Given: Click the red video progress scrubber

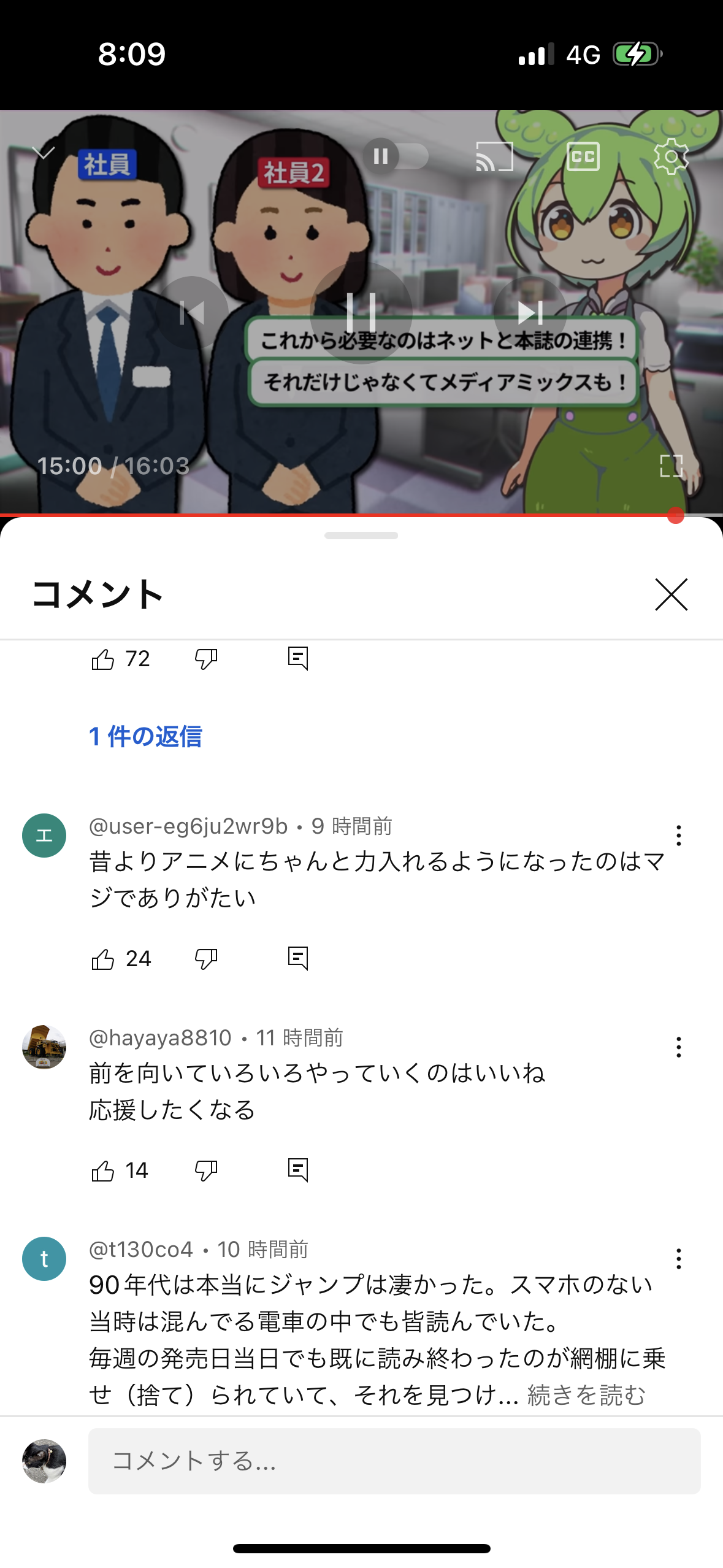Looking at the screenshot, I should (676, 515).
